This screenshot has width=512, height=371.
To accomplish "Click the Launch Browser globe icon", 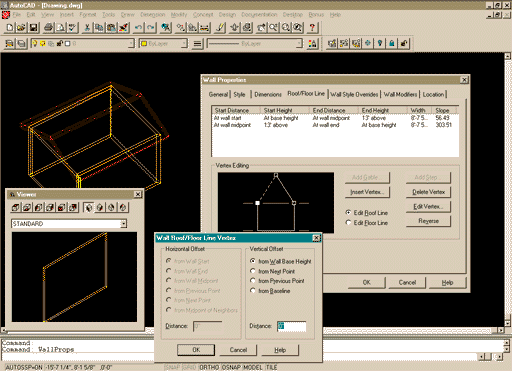I will coord(166,27).
